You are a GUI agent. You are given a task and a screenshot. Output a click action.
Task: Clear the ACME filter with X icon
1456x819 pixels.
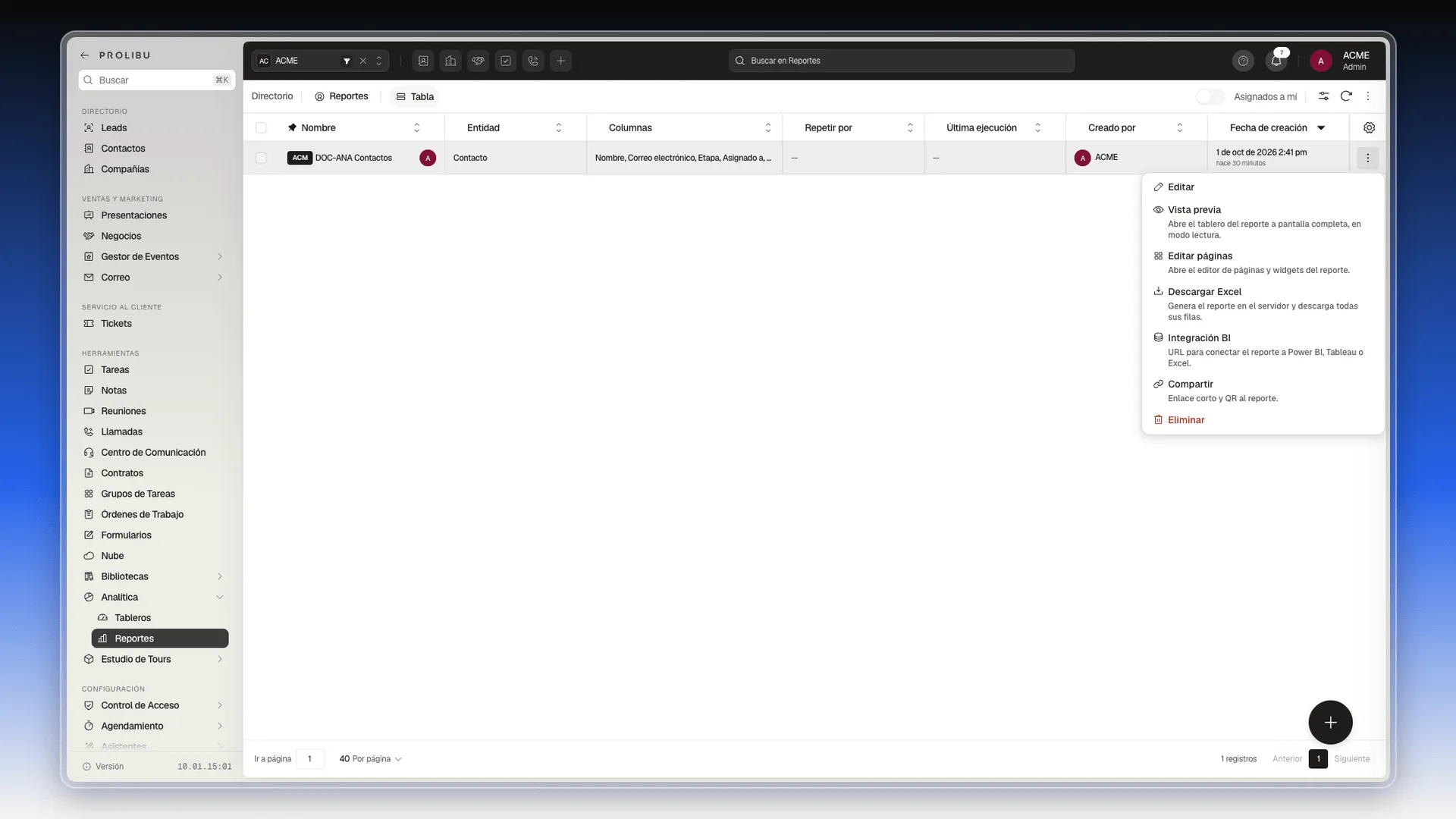click(x=362, y=61)
